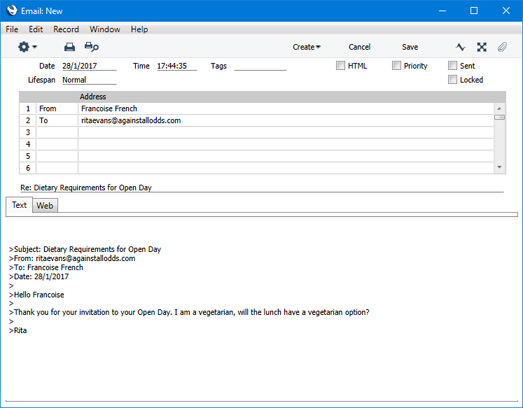Click address list scroll down arrow
Viewport: 523px width, 408px height.
[499, 167]
